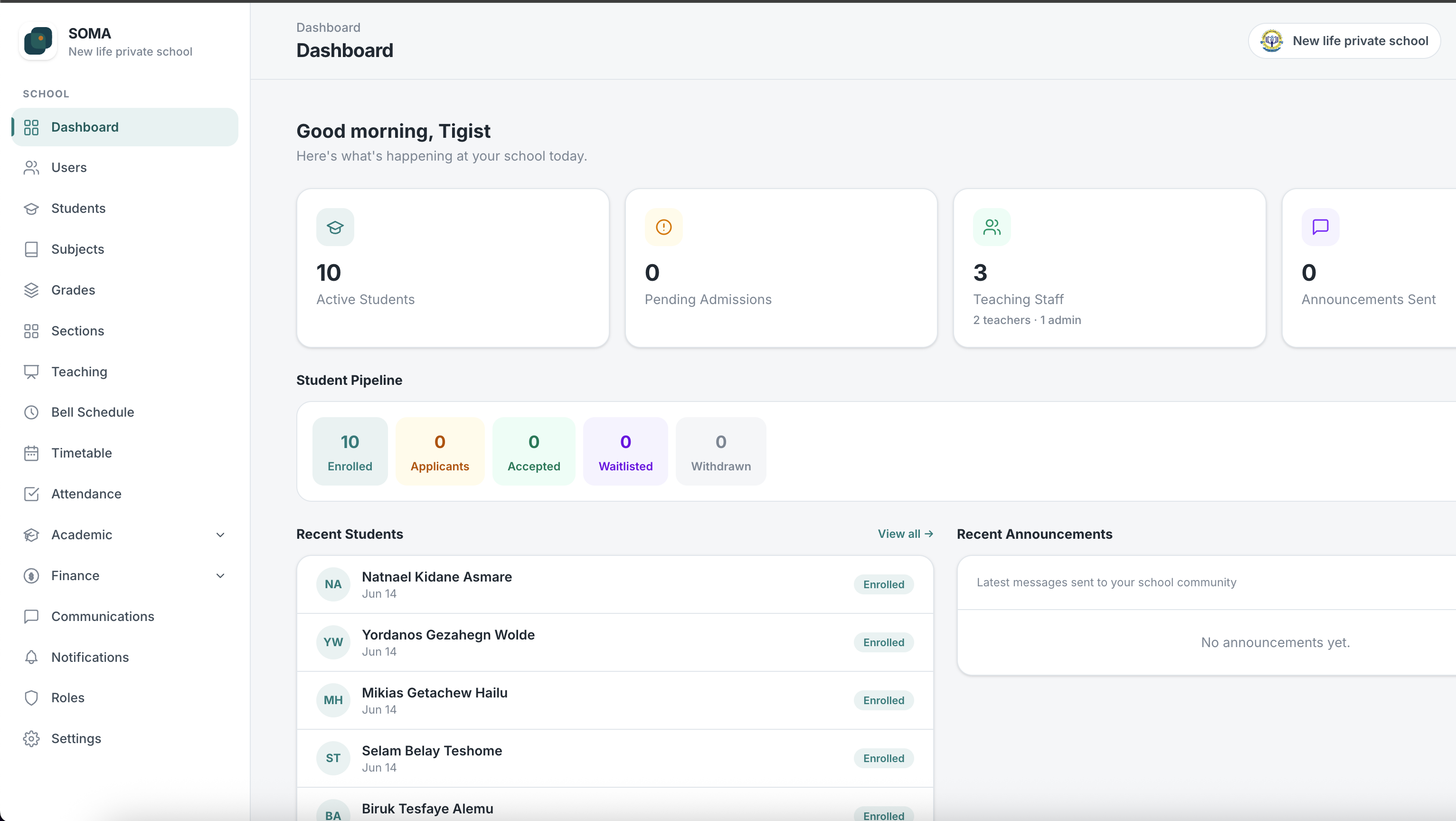
Task: Open Settings from the sidebar
Action: [125, 739]
